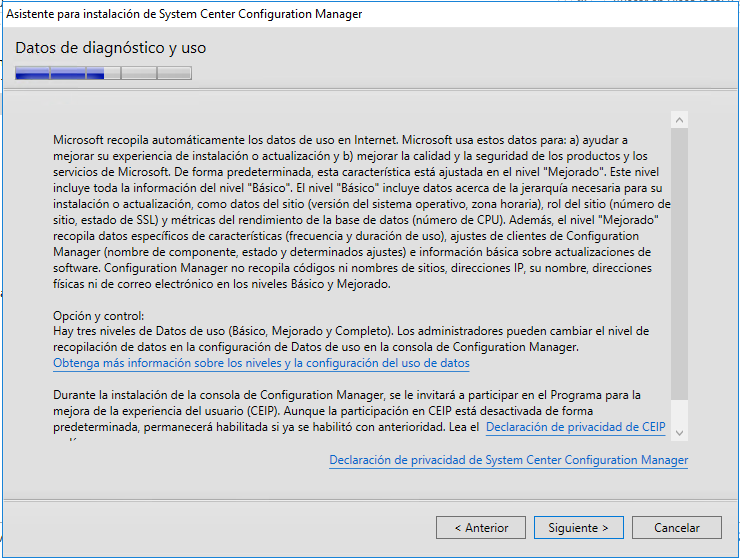Click the 'Datos de diagnóstico y uso' heading

110,48
